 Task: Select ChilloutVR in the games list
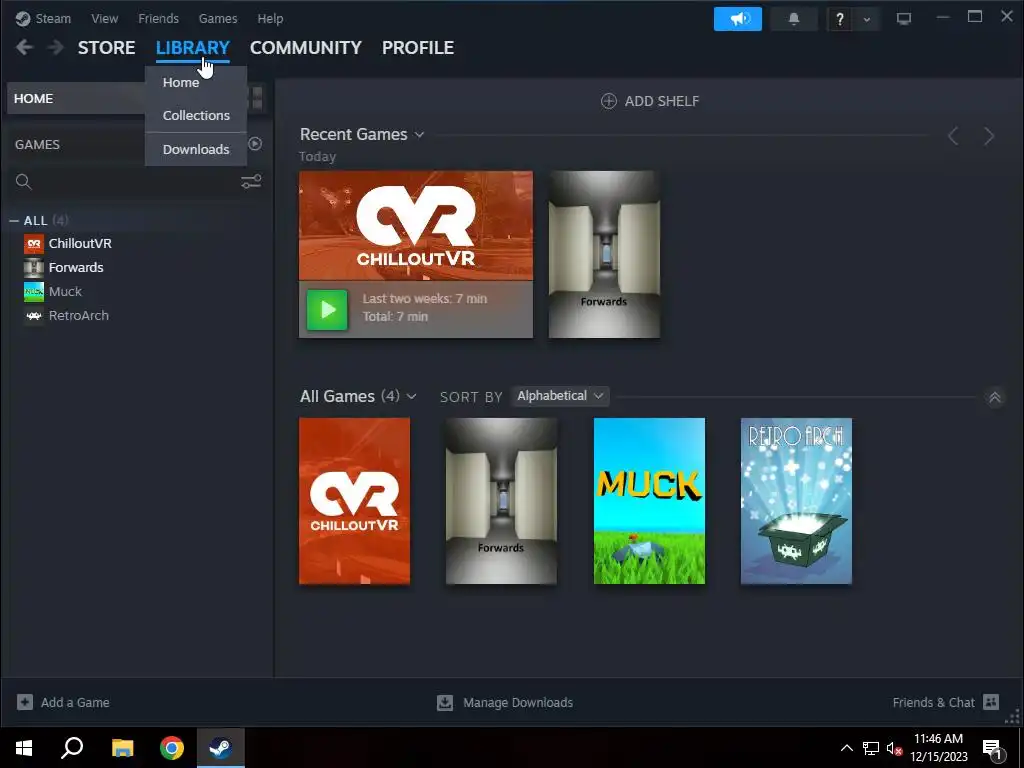point(80,243)
